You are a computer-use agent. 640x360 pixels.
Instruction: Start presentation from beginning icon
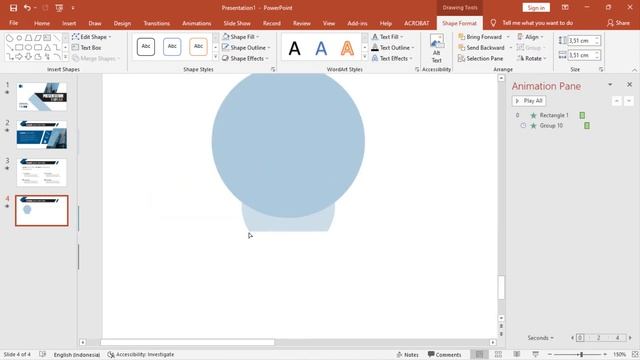point(59,8)
